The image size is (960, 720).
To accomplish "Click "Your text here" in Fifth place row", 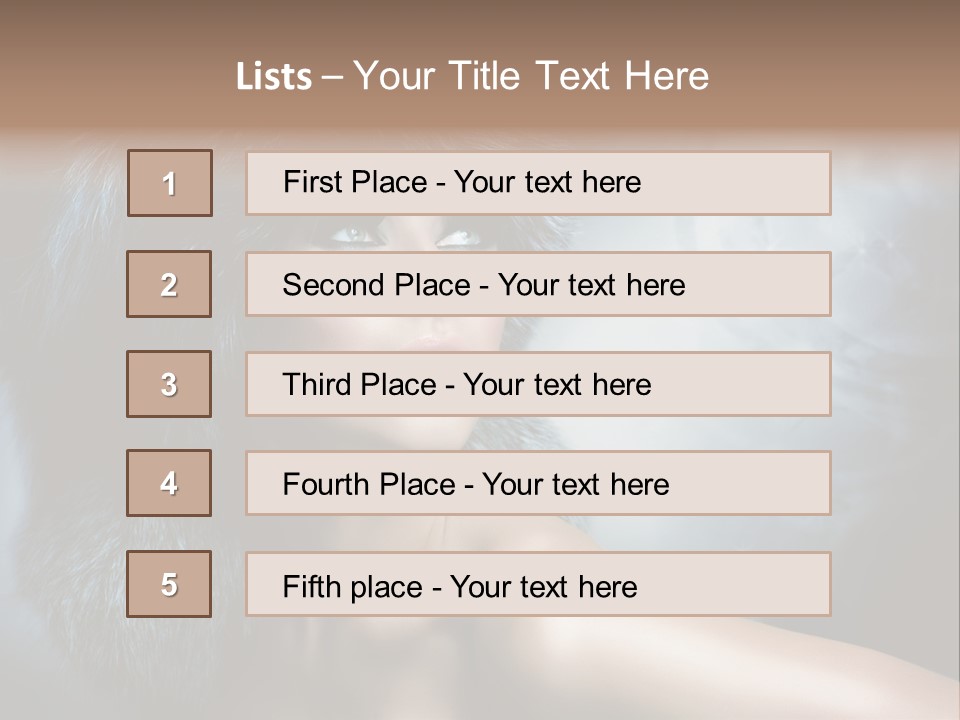I will 543,586.
